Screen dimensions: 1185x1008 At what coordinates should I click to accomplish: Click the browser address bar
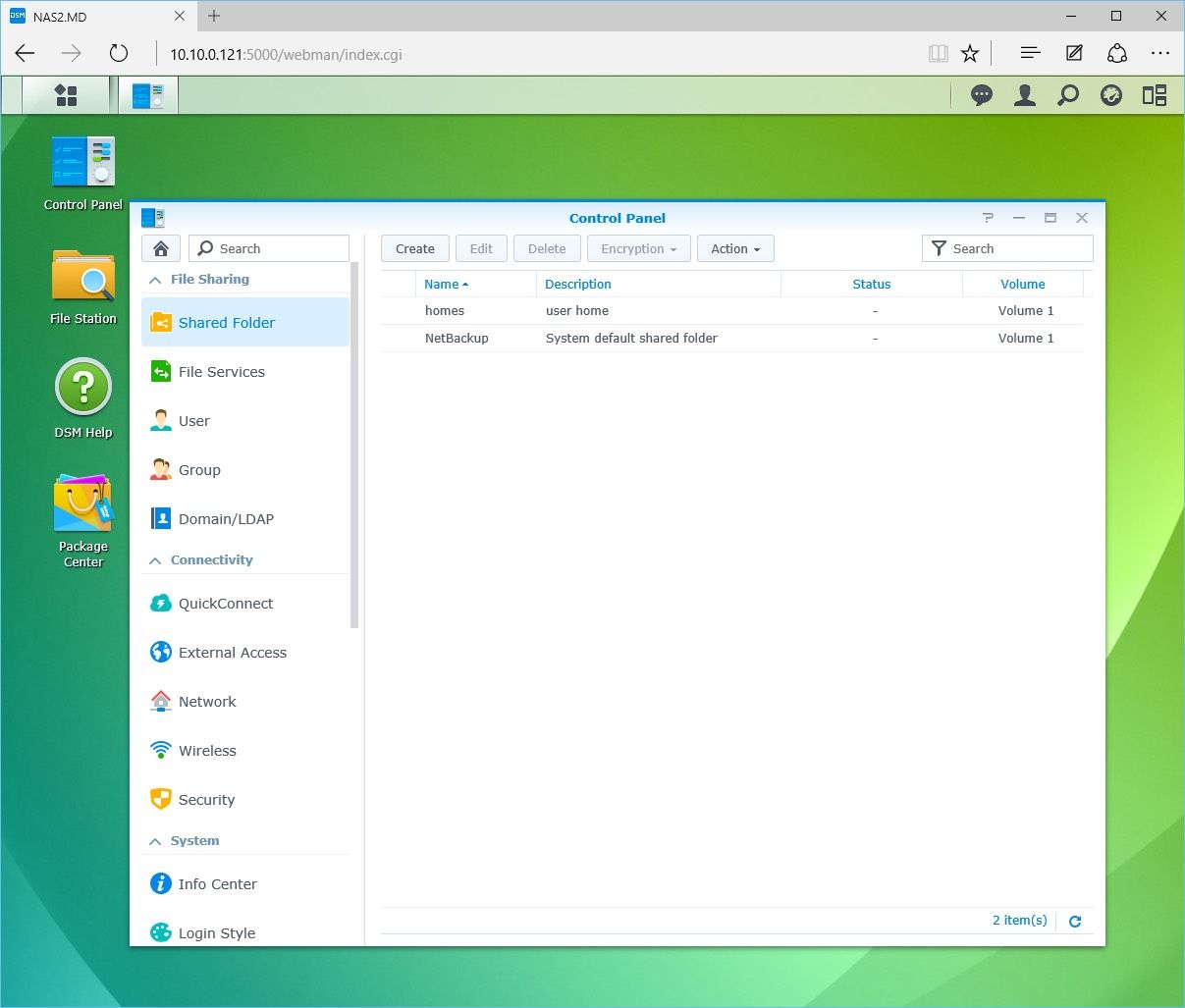pos(540,54)
